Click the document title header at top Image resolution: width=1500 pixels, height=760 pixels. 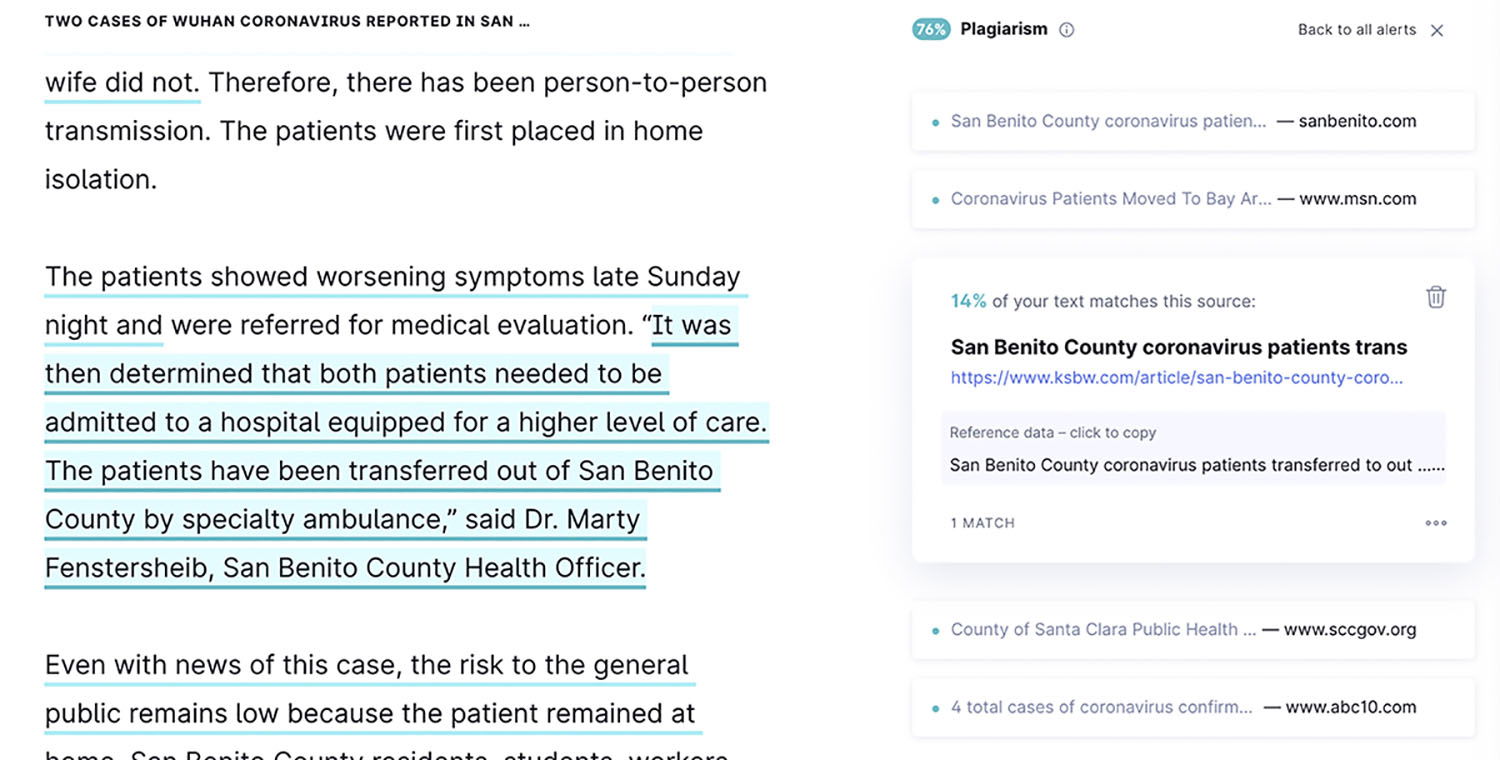(x=287, y=21)
